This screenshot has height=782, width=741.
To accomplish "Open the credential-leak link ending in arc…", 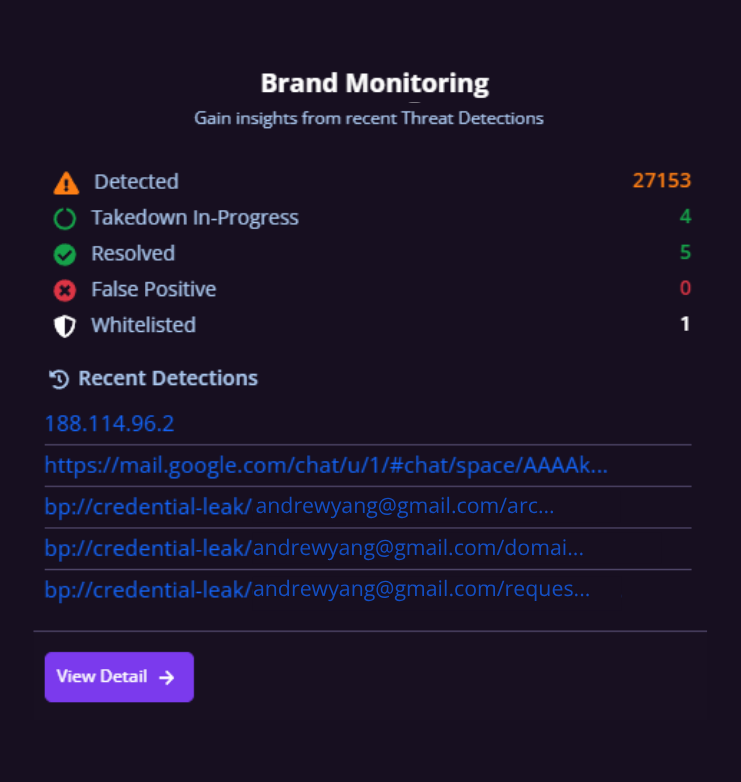I will [299, 507].
